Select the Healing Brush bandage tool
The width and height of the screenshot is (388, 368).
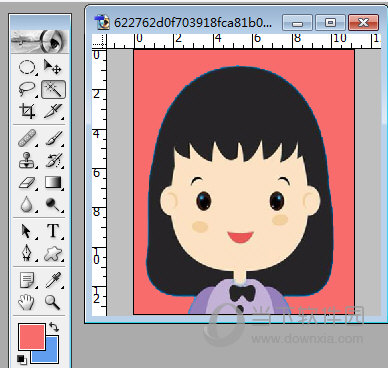[27, 138]
